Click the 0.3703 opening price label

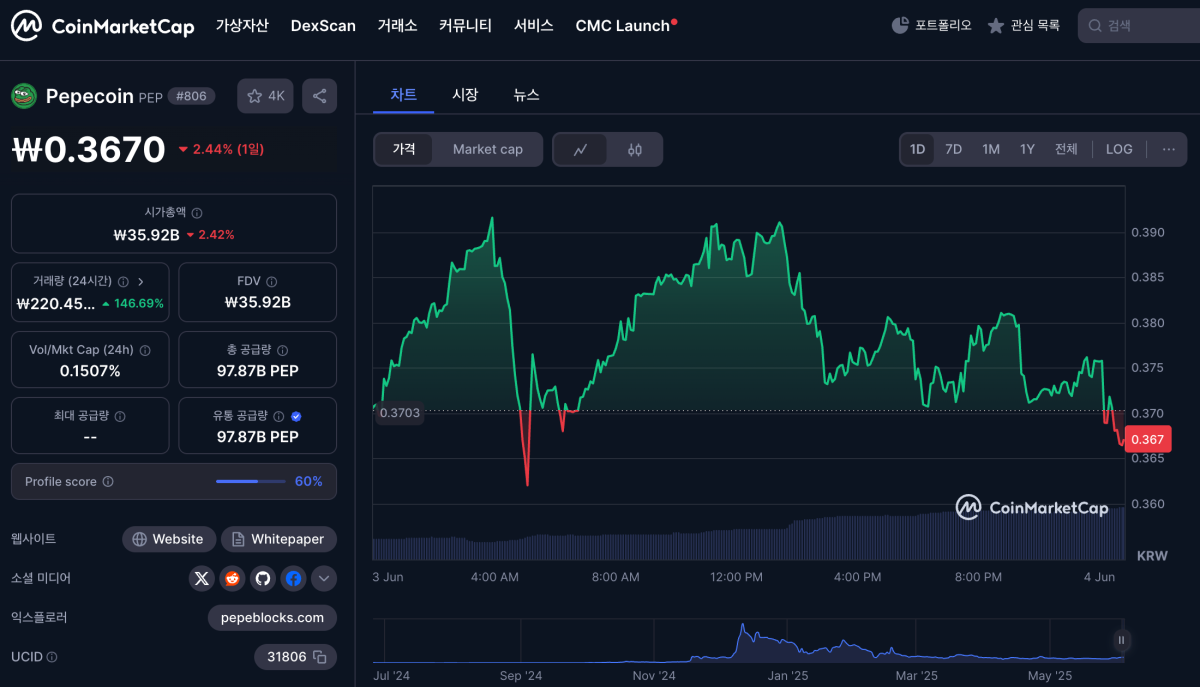tap(399, 412)
